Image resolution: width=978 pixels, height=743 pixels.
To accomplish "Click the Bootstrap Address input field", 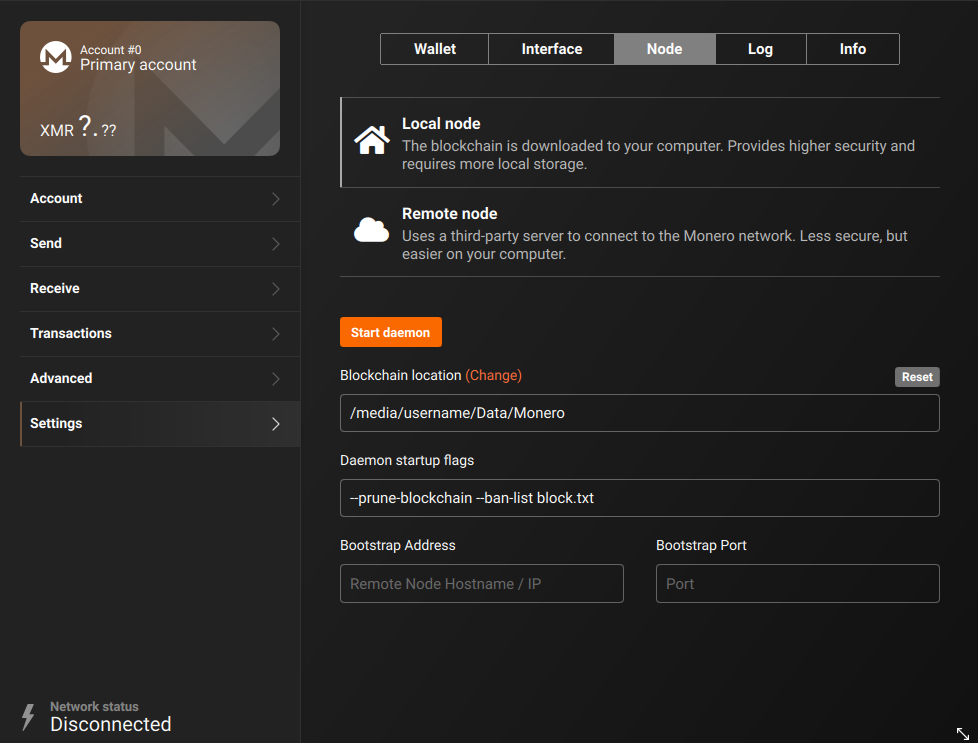I will [482, 583].
